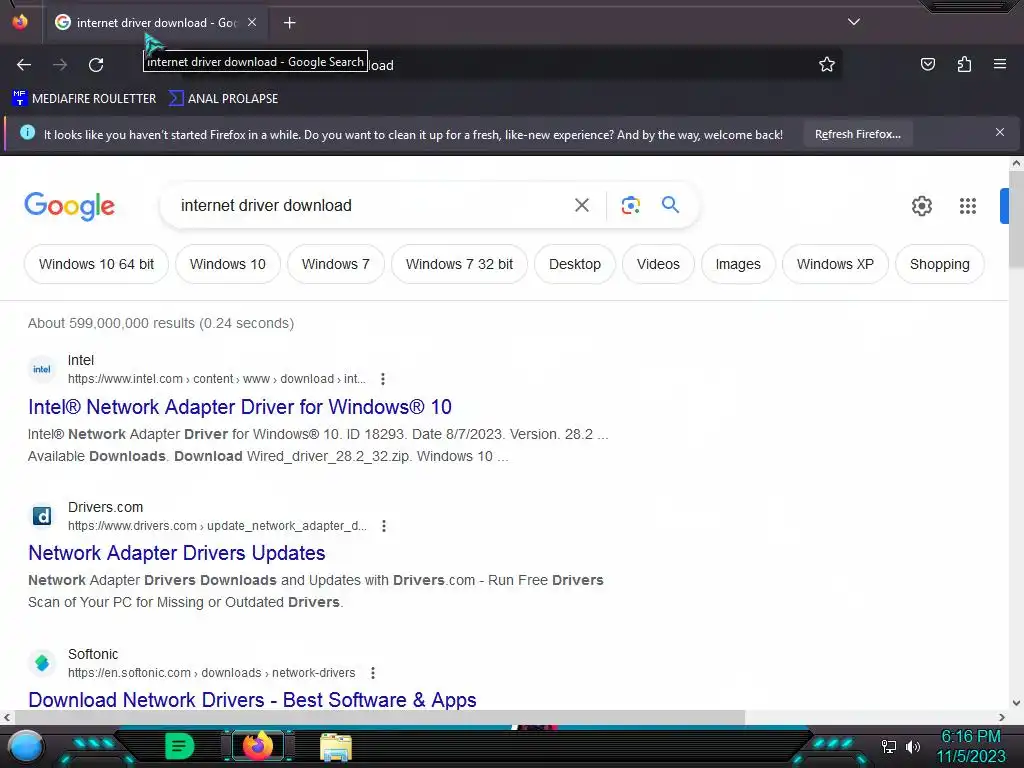The width and height of the screenshot is (1024, 768).
Task: Click the Softonic URL breadcrumb
Action: point(212,673)
